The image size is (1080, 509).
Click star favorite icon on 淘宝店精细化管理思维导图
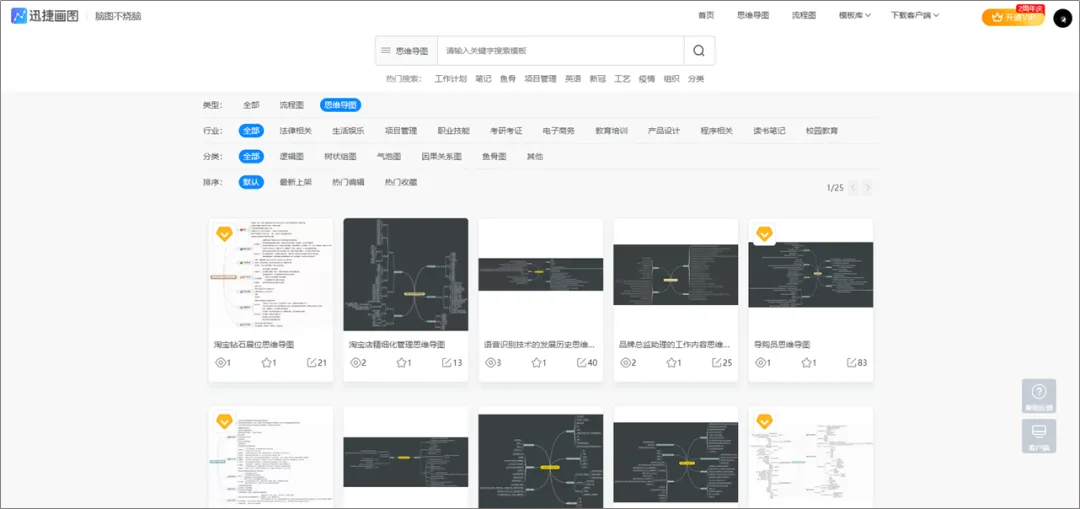(401, 362)
